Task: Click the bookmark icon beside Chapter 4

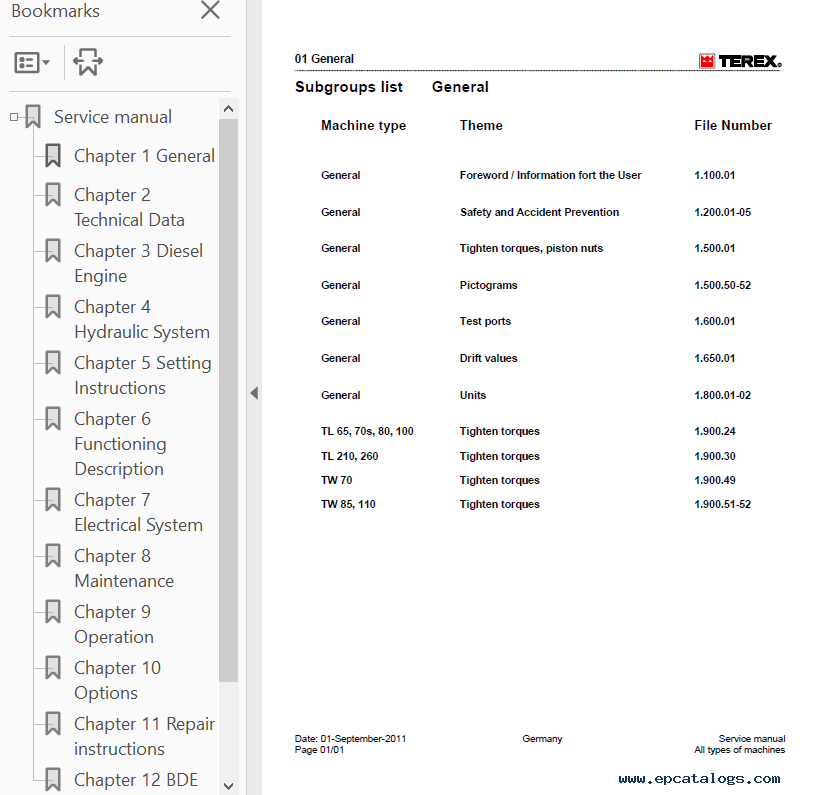Action: (x=52, y=306)
